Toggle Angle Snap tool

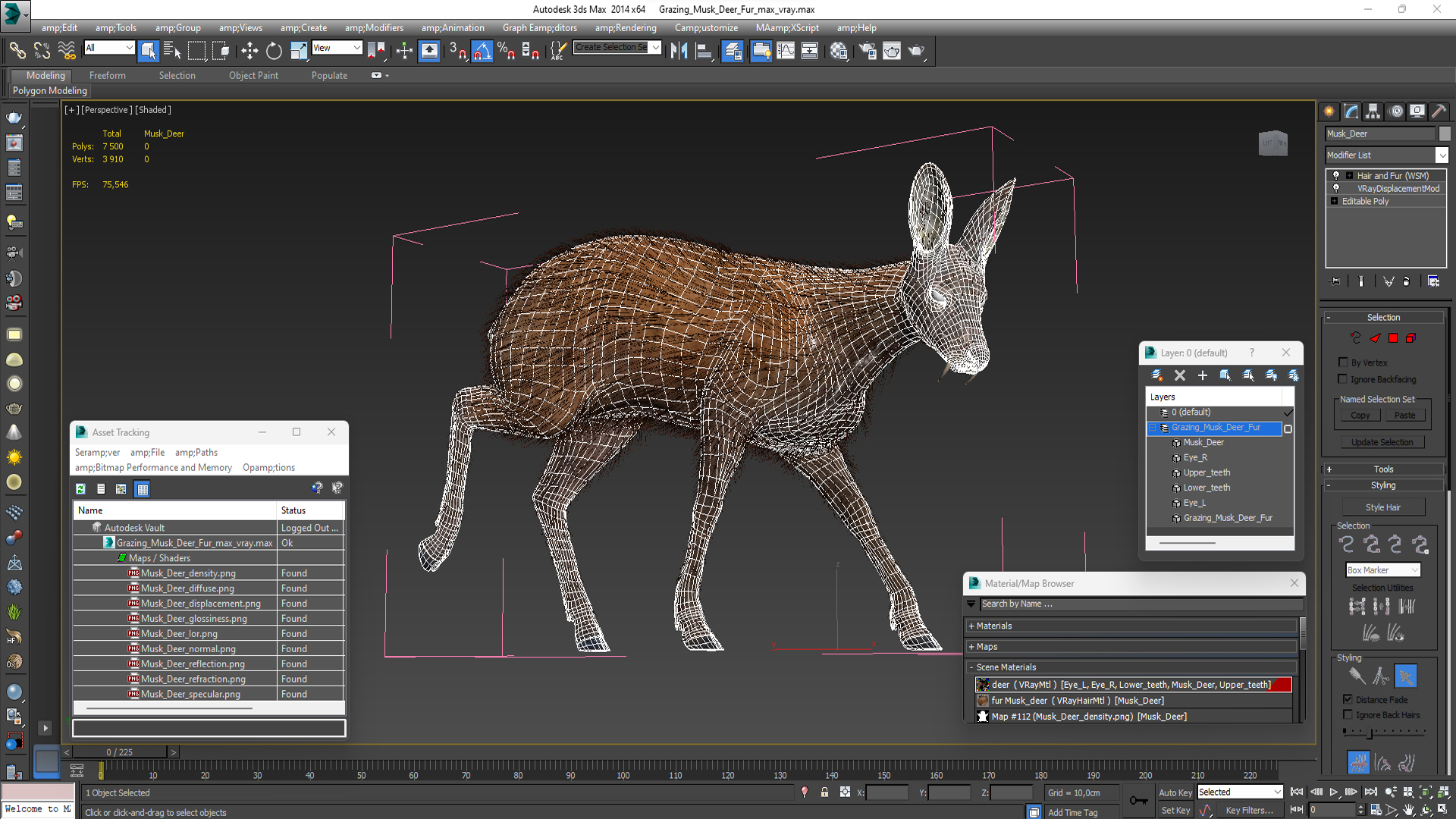482,51
